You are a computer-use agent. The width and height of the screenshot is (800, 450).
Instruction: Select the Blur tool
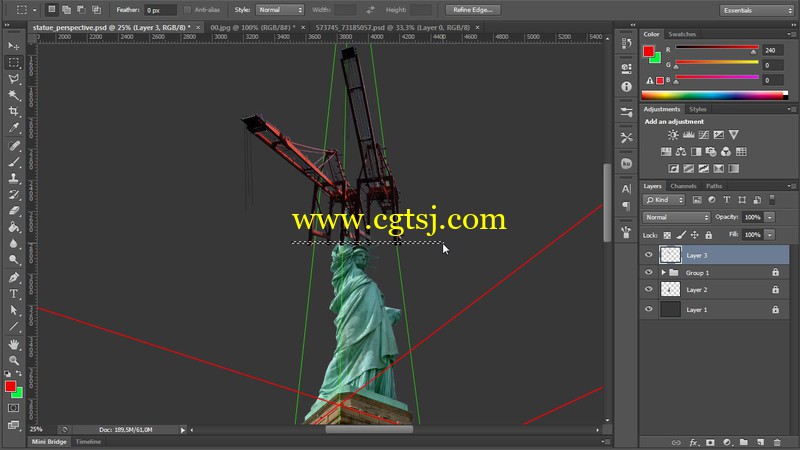[14, 244]
